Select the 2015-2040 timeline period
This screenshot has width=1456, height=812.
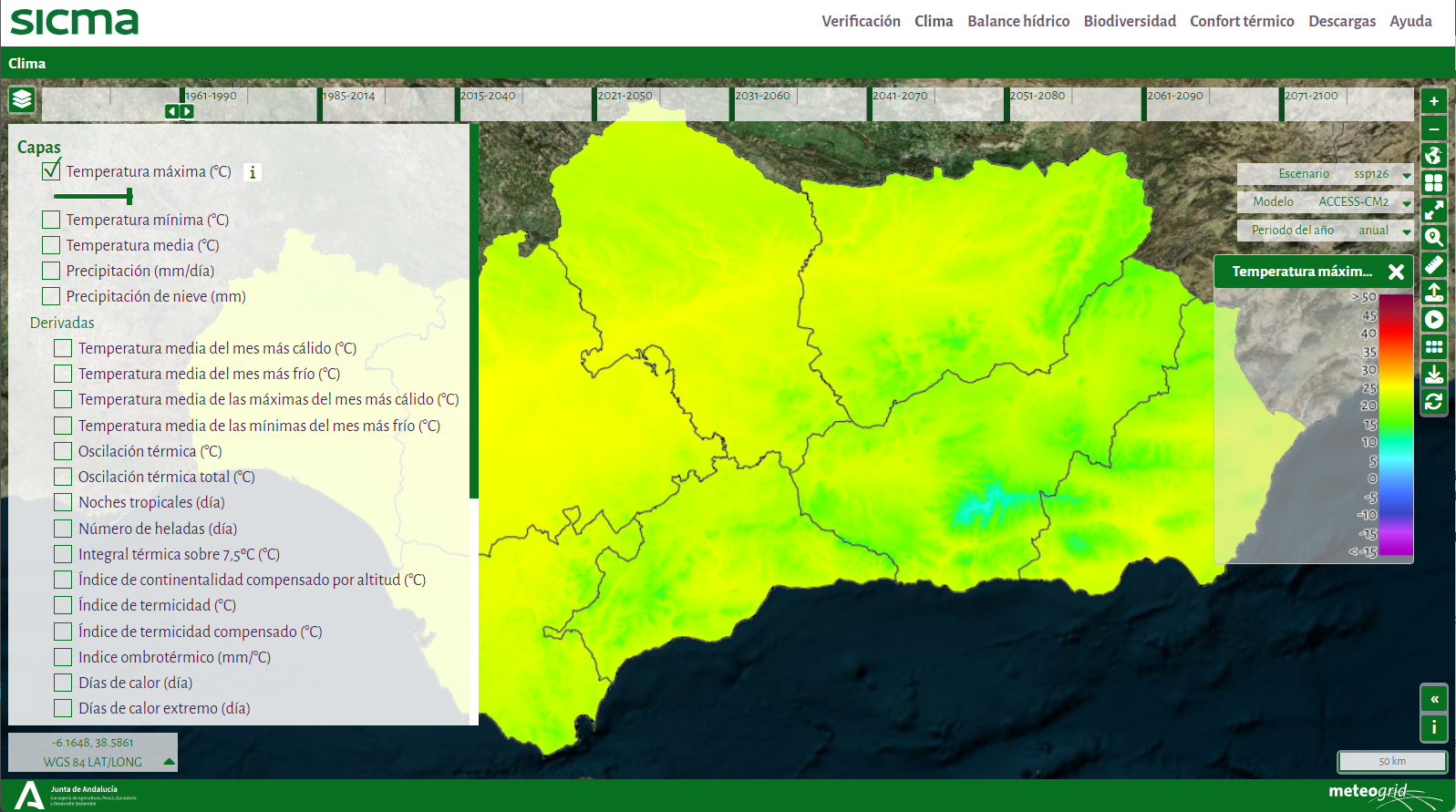tap(488, 96)
